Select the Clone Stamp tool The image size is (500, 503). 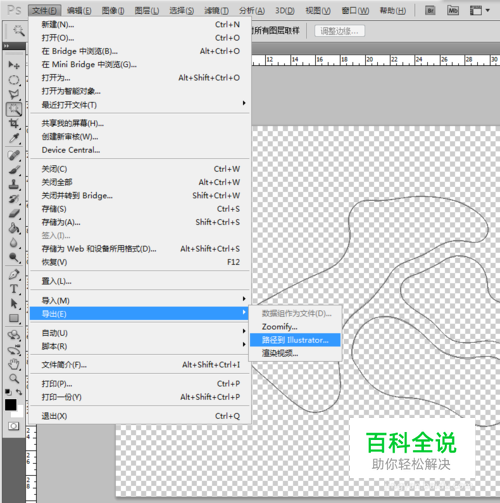(14, 184)
